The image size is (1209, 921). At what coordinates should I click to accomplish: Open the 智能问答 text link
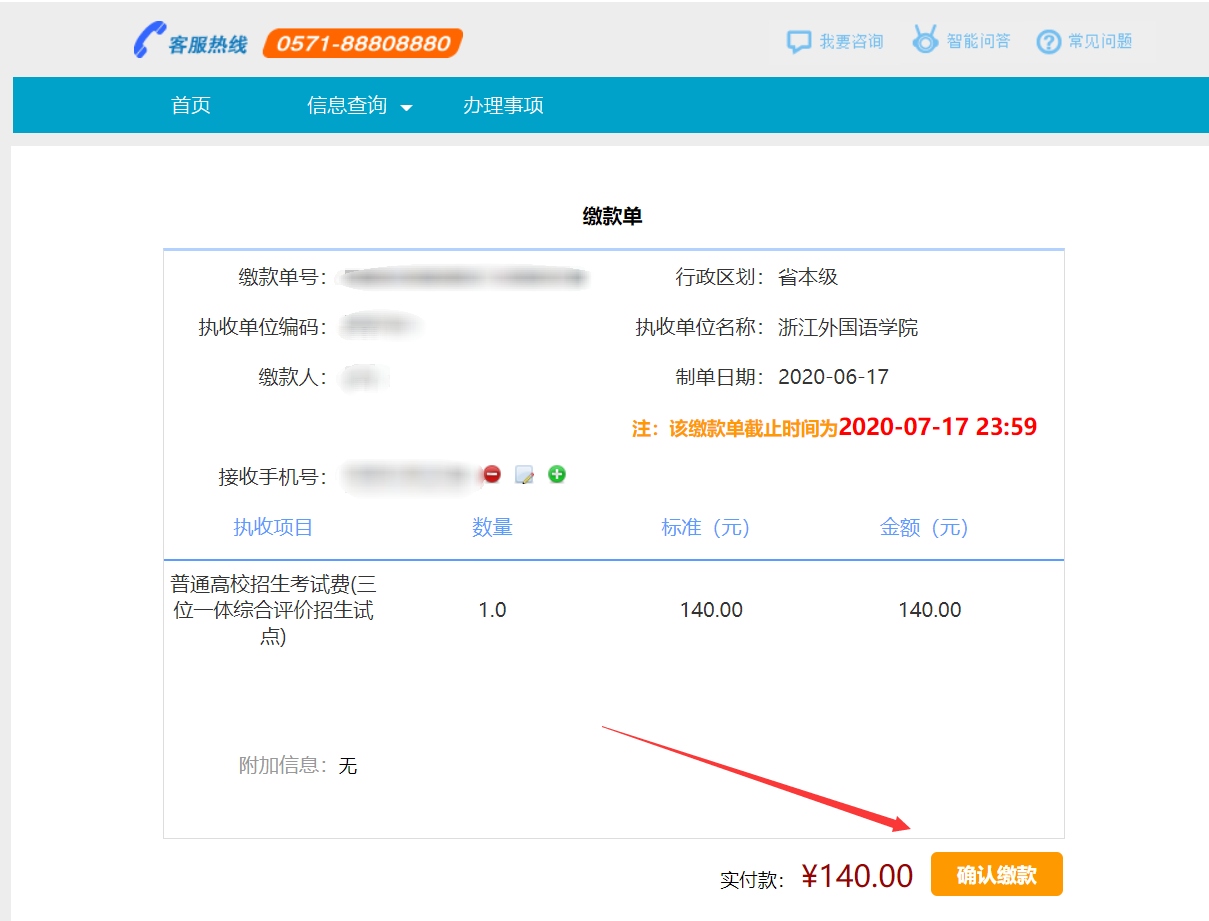(x=978, y=41)
